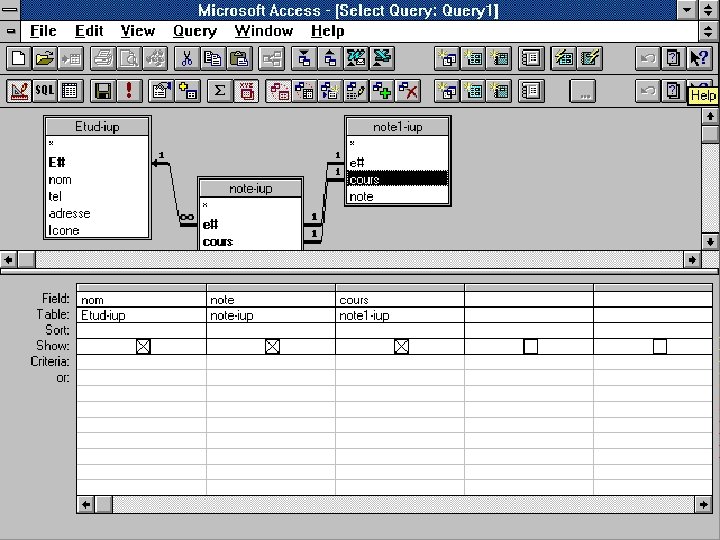Switch to Design View ruler icon
The image size is (720, 540).
[x=19, y=90]
